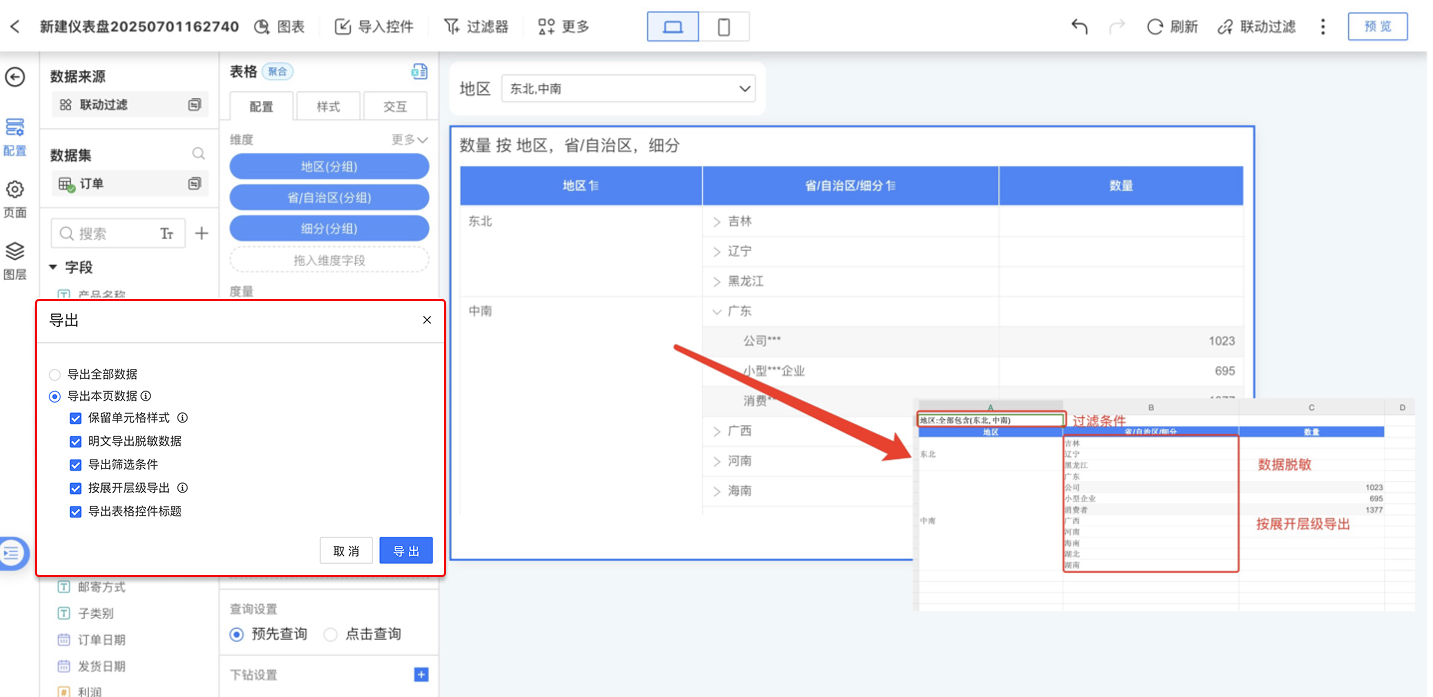This screenshot has height=697, width=1433.
Task: Collapse the 广东 row in table
Action: click(717, 312)
